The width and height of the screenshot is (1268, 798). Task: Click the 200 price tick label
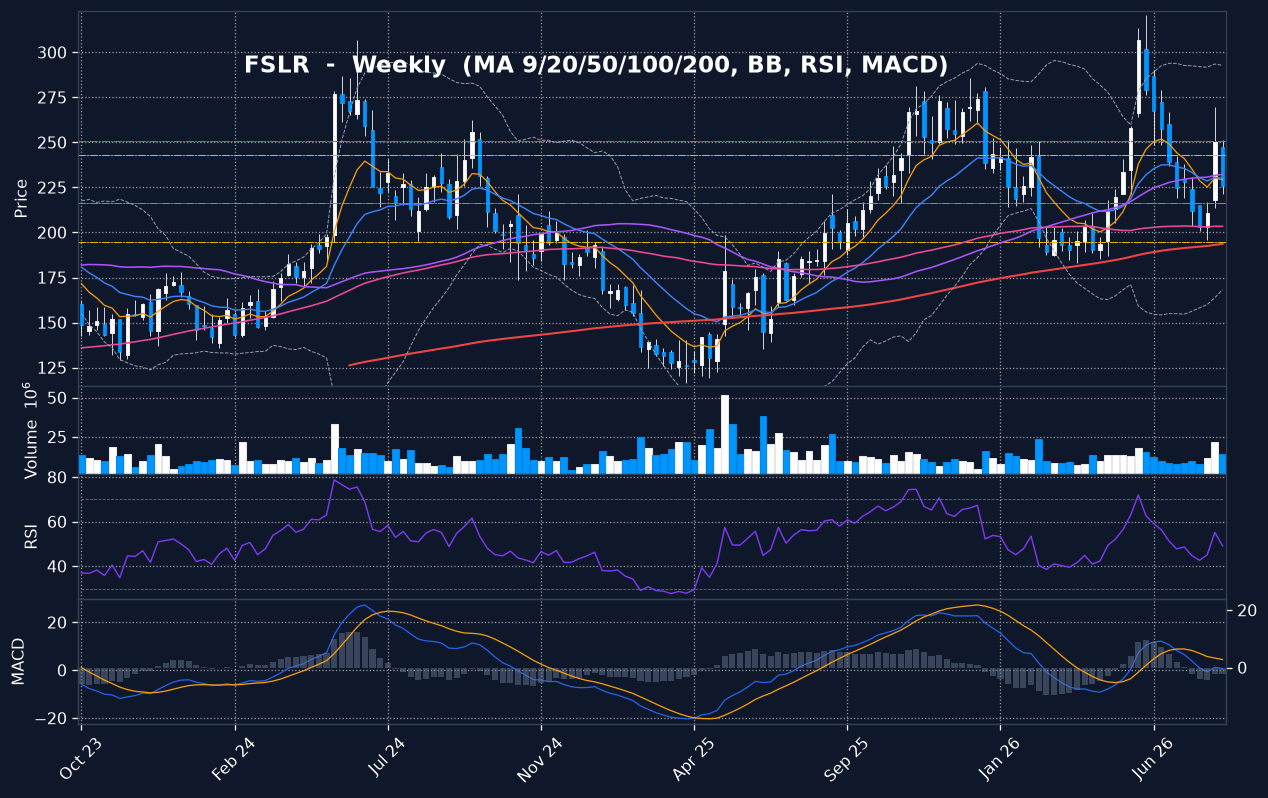[x=53, y=233]
